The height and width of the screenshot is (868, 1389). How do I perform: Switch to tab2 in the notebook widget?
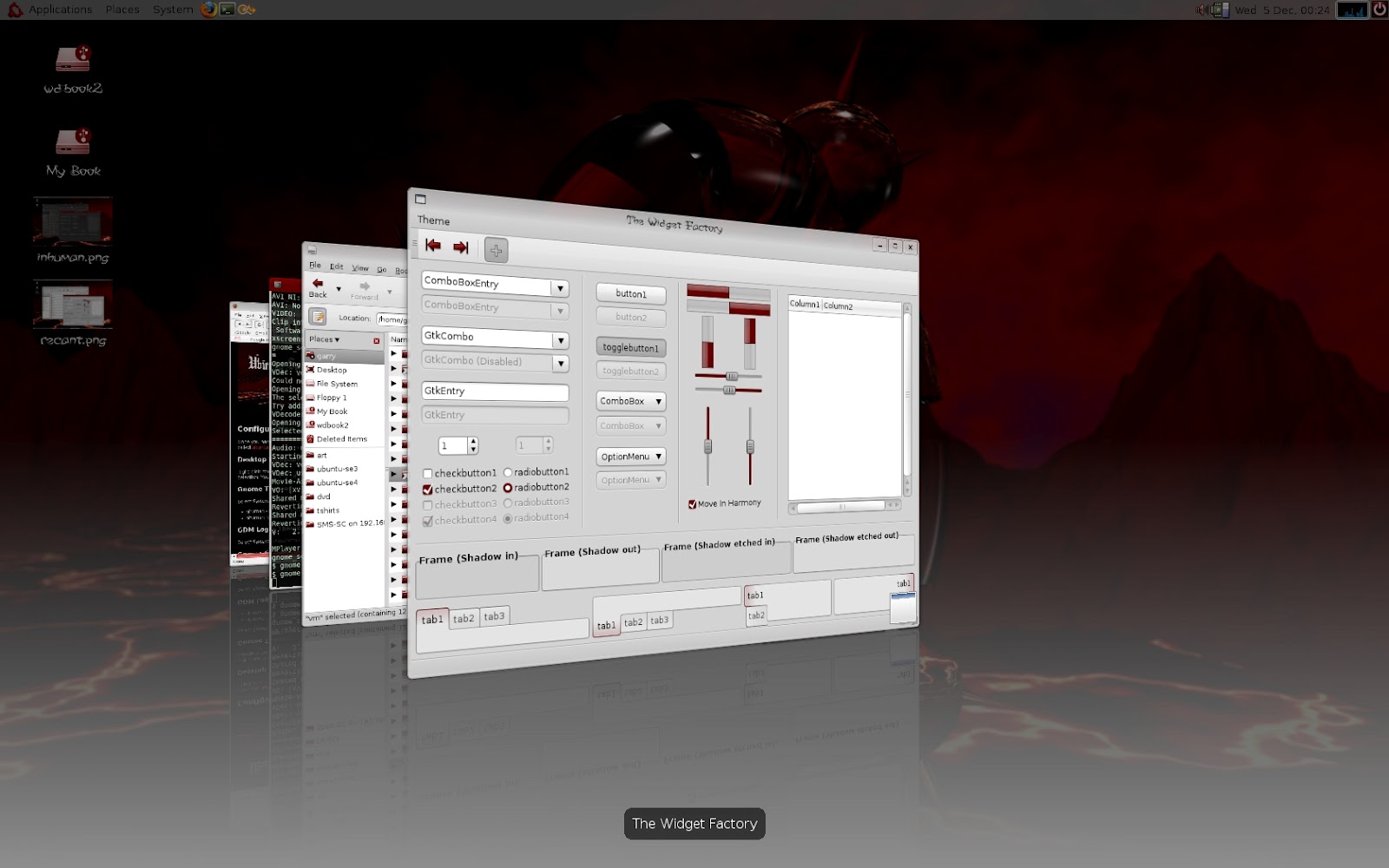coord(464,616)
